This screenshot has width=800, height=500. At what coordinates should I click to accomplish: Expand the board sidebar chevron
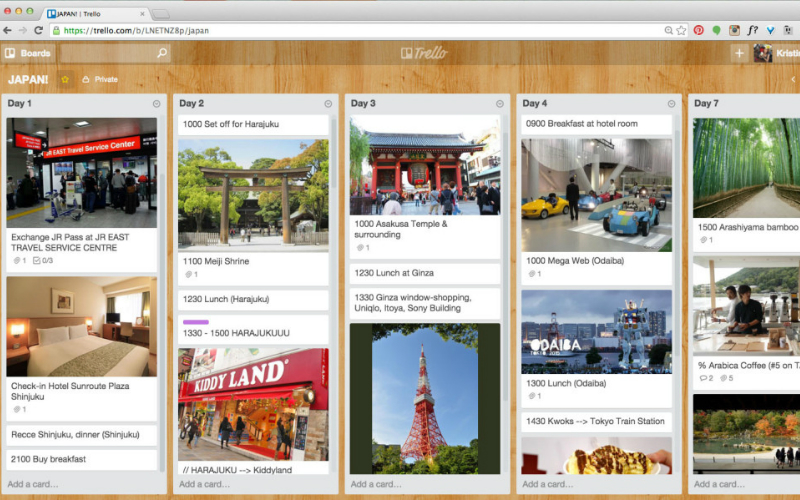793,80
